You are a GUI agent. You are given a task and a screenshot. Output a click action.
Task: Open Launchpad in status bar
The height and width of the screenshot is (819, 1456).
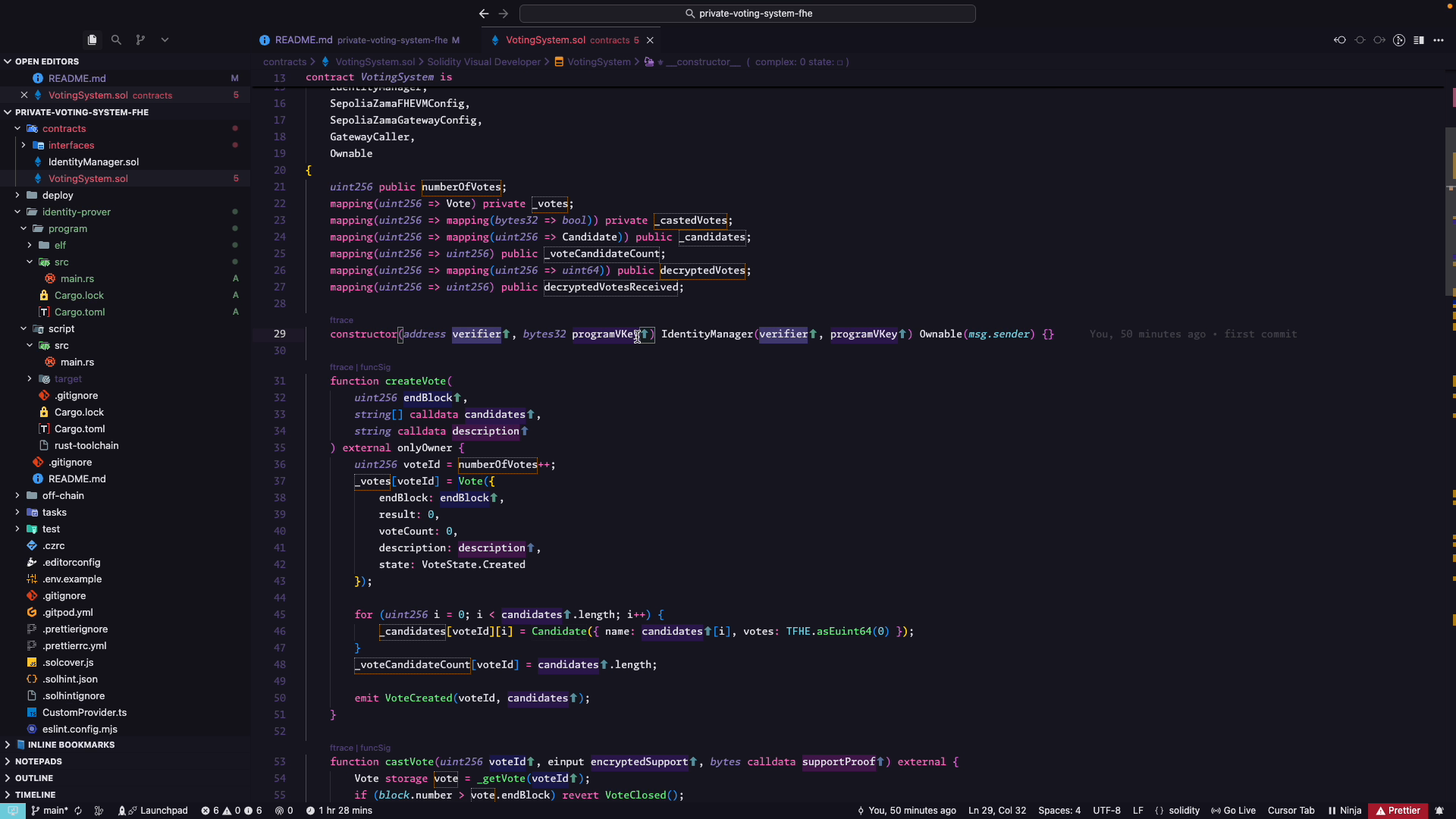(153, 811)
